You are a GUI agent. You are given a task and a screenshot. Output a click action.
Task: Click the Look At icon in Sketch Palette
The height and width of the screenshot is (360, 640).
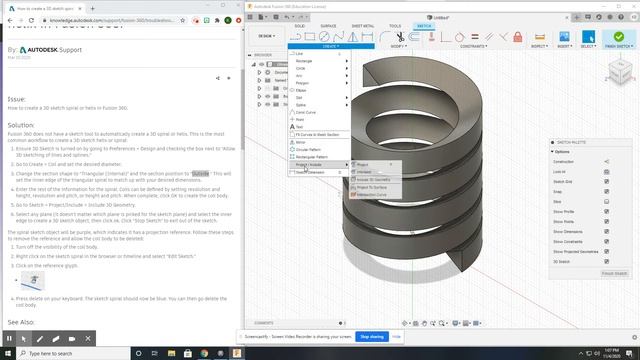607,172
